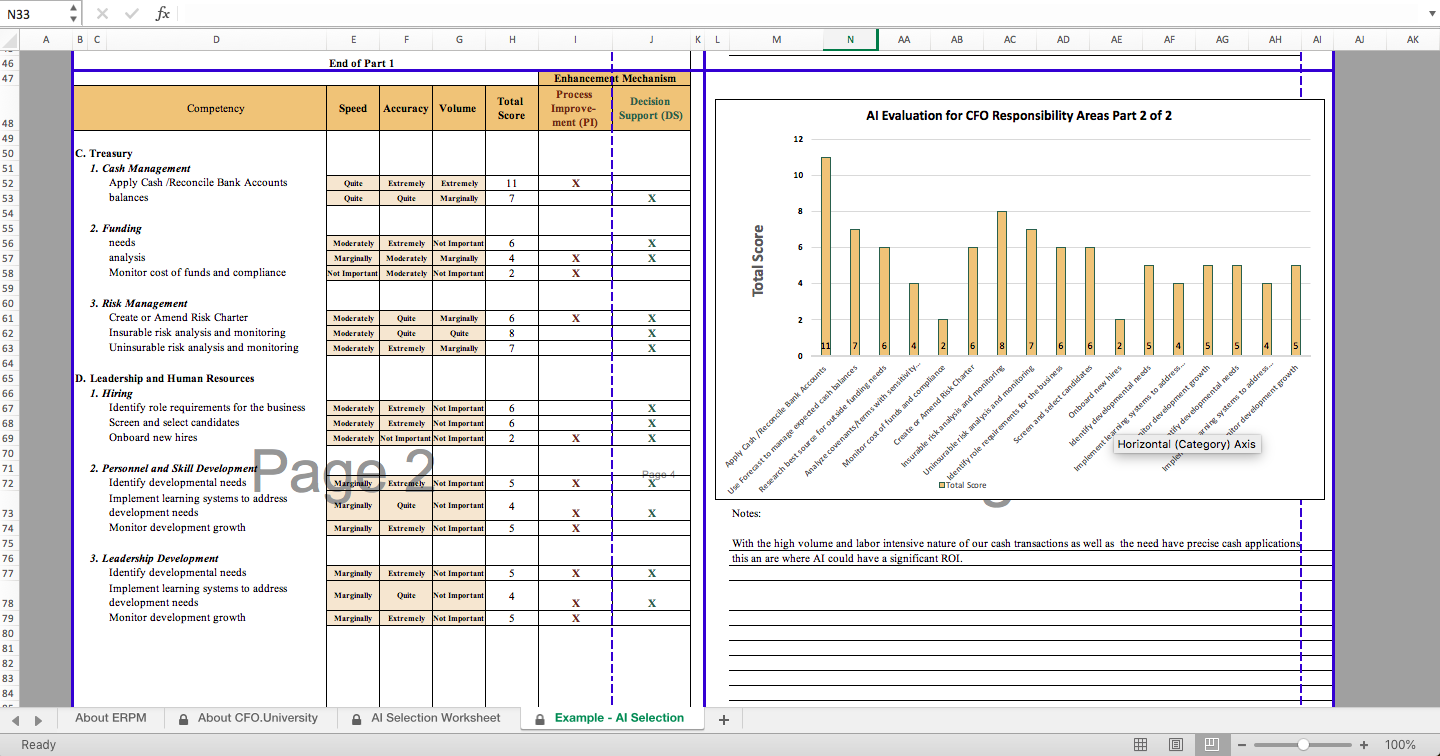Select row 52 header
The height and width of the screenshot is (756, 1440).
(x=10, y=183)
